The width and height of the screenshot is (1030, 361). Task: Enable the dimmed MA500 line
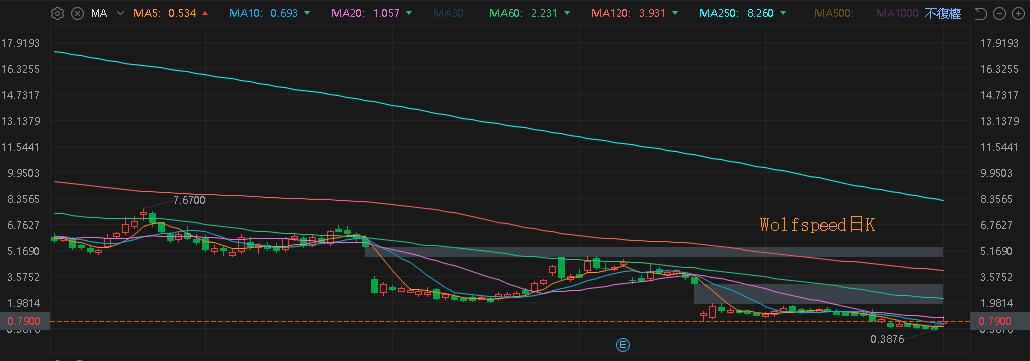[x=833, y=13]
